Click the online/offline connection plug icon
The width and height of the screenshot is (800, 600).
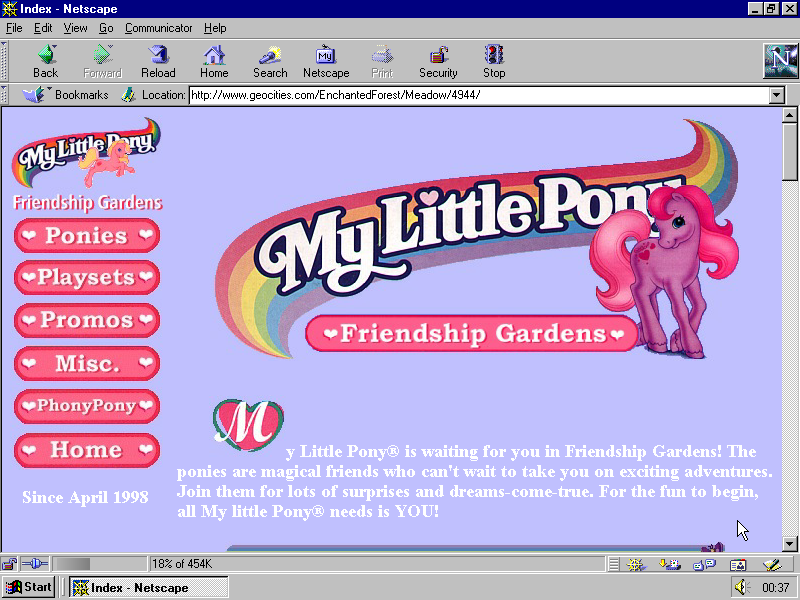coord(35,564)
